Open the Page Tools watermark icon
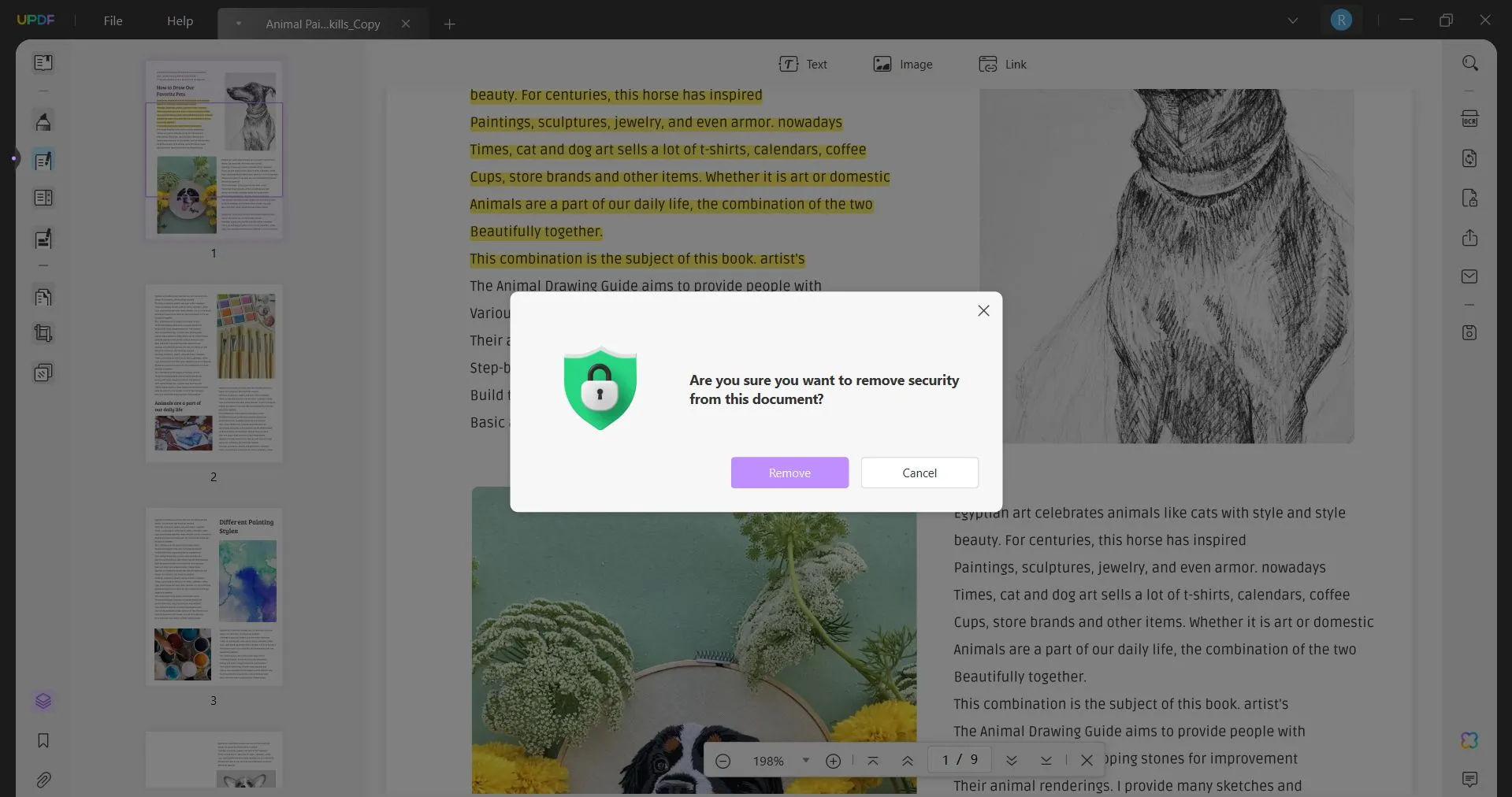 point(43,373)
